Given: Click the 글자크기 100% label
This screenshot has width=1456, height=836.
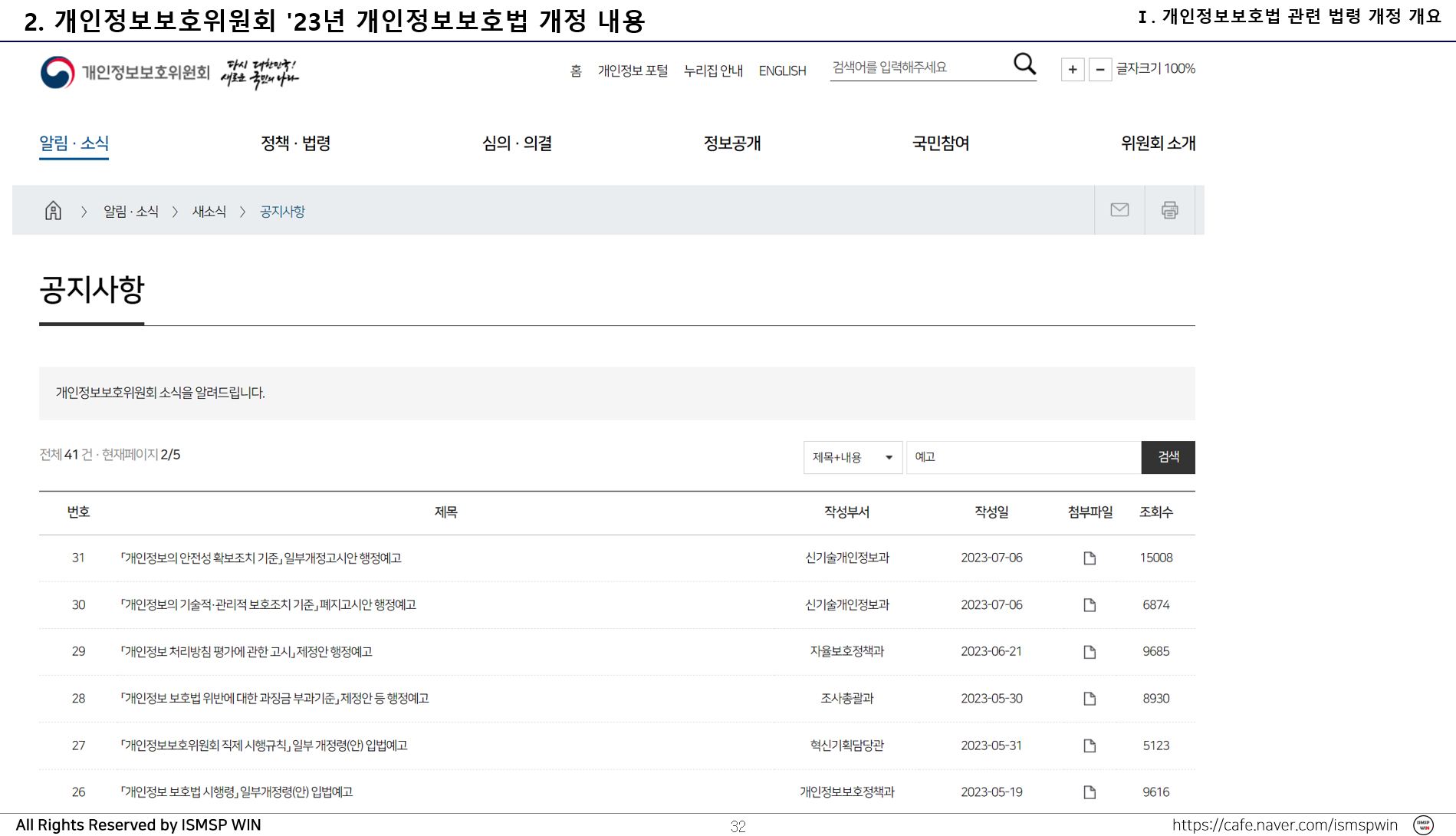Looking at the screenshot, I should [x=1155, y=69].
